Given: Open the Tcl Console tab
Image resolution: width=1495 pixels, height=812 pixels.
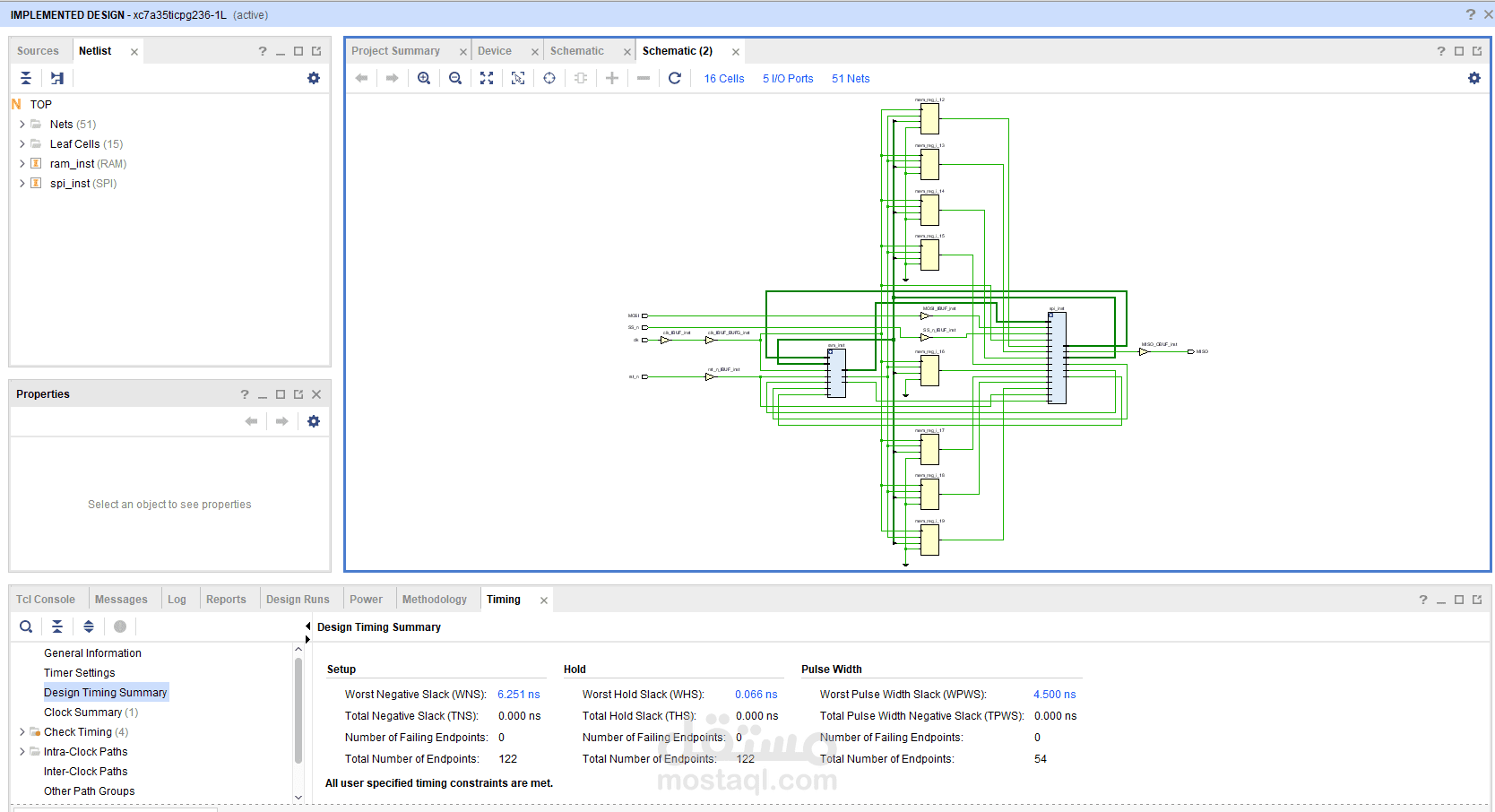Looking at the screenshot, I should [46, 600].
